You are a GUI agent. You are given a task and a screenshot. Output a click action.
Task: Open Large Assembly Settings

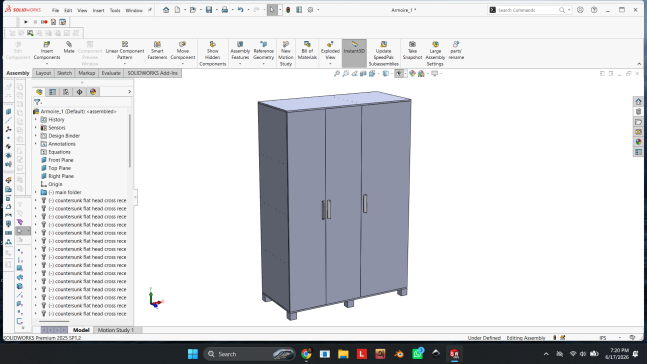click(435, 53)
